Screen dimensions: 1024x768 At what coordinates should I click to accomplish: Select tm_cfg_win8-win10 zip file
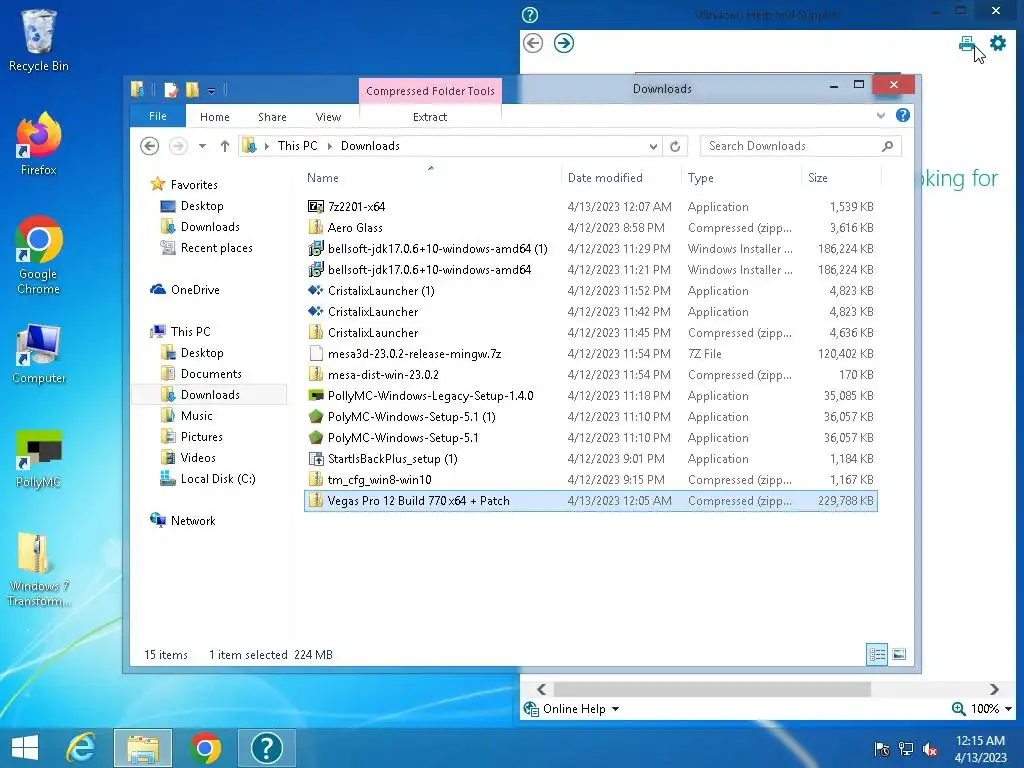pyautogui.click(x=590, y=479)
